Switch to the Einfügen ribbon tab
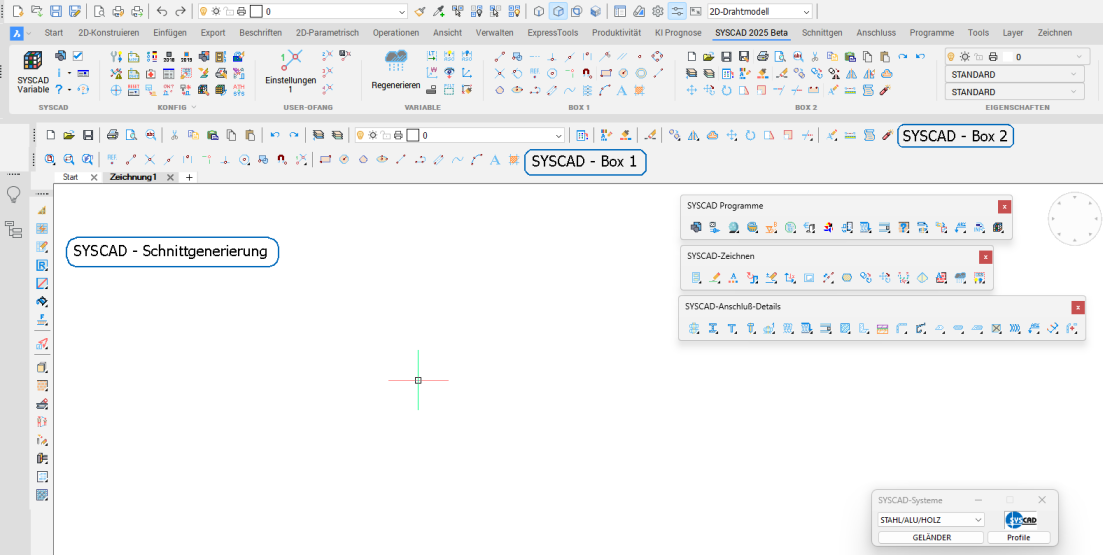The height and width of the screenshot is (555, 1103). tap(170, 32)
